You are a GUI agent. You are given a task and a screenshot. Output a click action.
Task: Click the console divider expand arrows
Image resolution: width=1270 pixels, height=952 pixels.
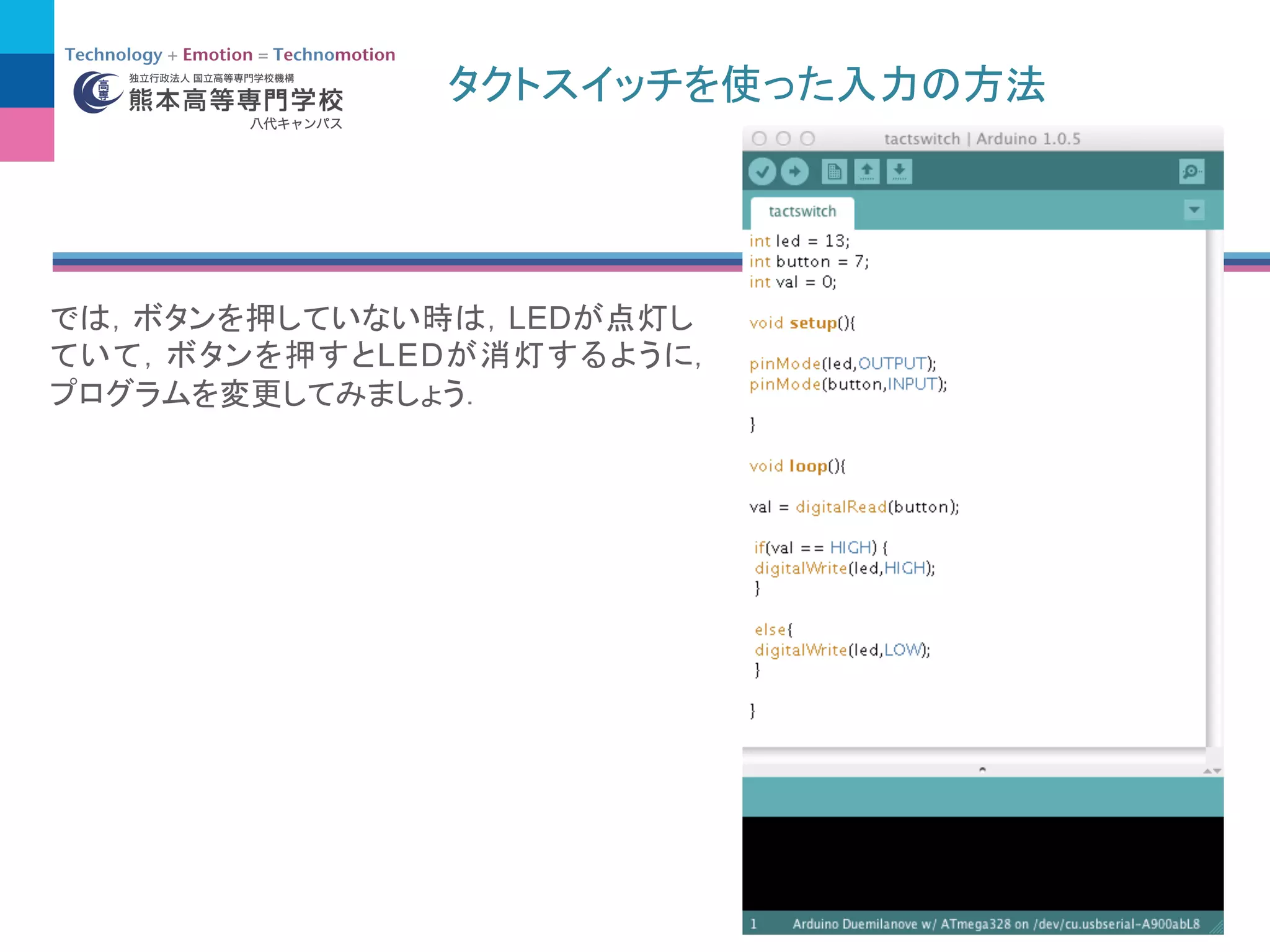tap(1212, 771)
